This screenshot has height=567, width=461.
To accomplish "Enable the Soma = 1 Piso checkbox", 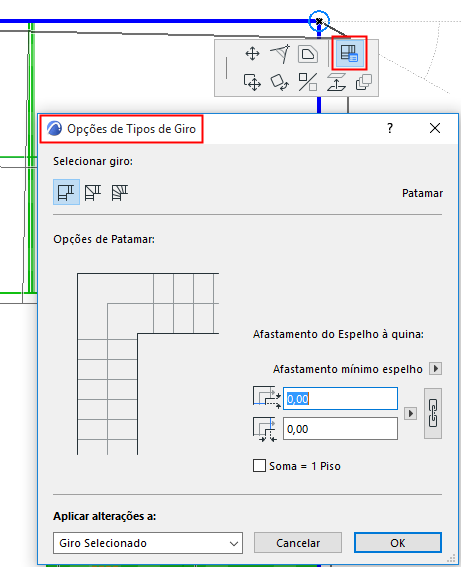I will (x=259, y=466).
